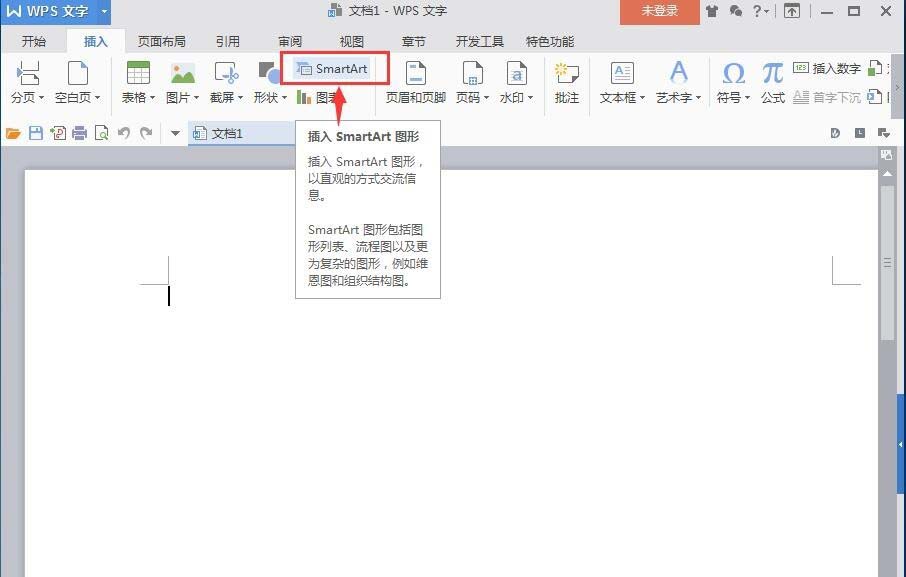Save the document with floppy icon
Viewport: 906px width, 577px height.
[x=36, y=133]
